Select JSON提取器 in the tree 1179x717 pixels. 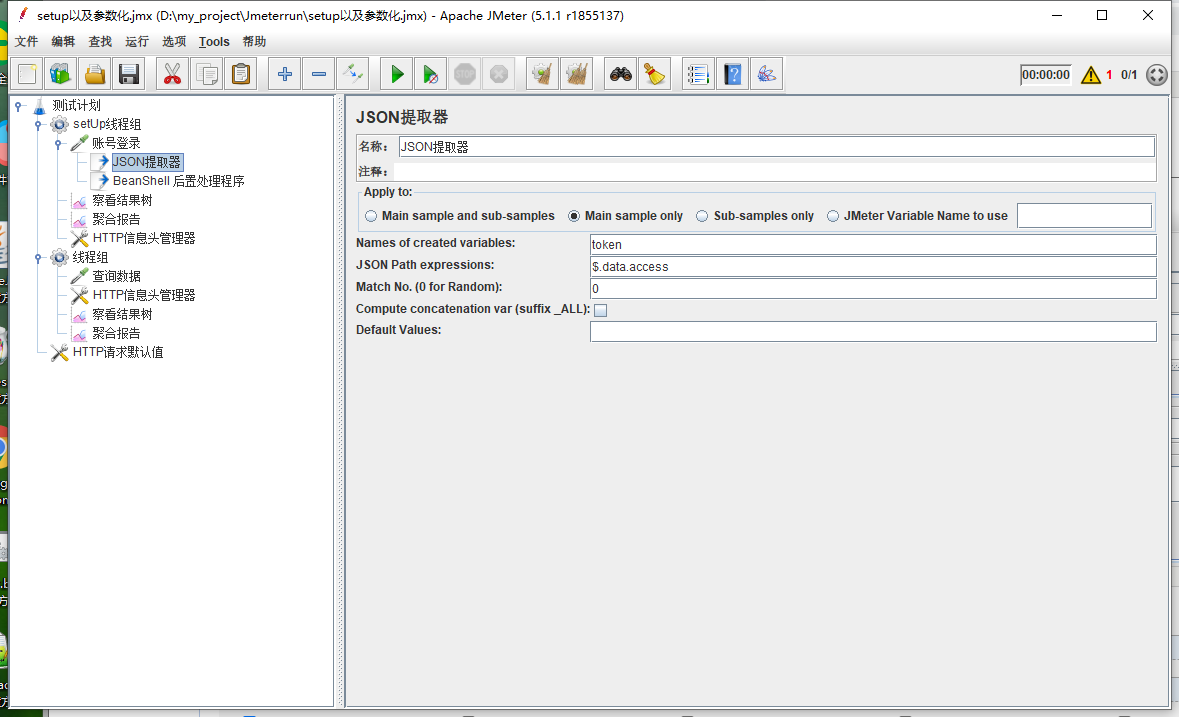pyautogui.click(x=147, y=162)
